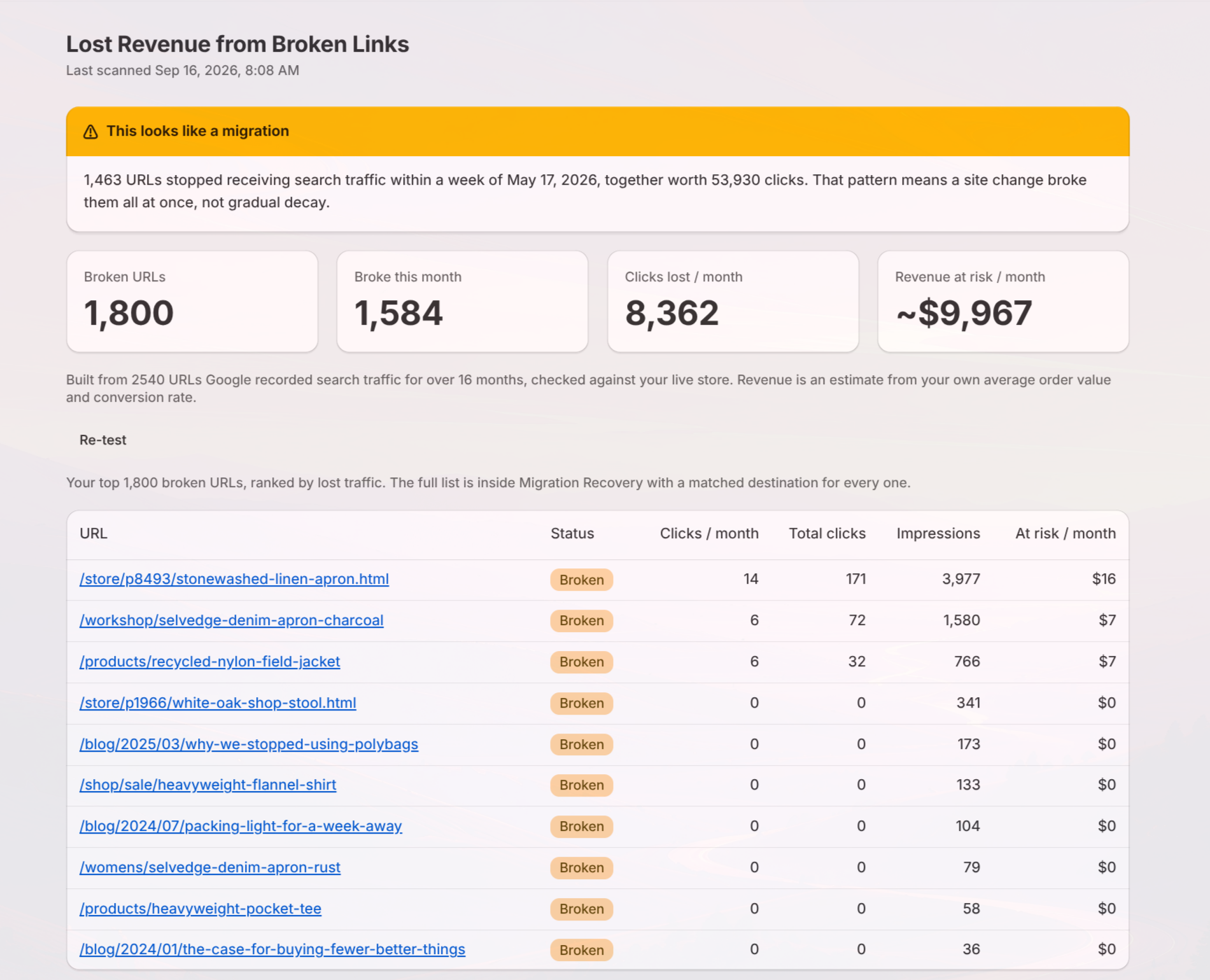Viewport: 1210px width, 980px height.
Task: Click the 766 impressions value
Action: tap(966, 661)
